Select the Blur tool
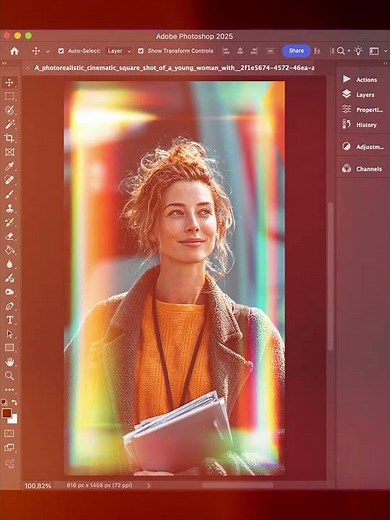Screen dimensions: 390x520 9,264
